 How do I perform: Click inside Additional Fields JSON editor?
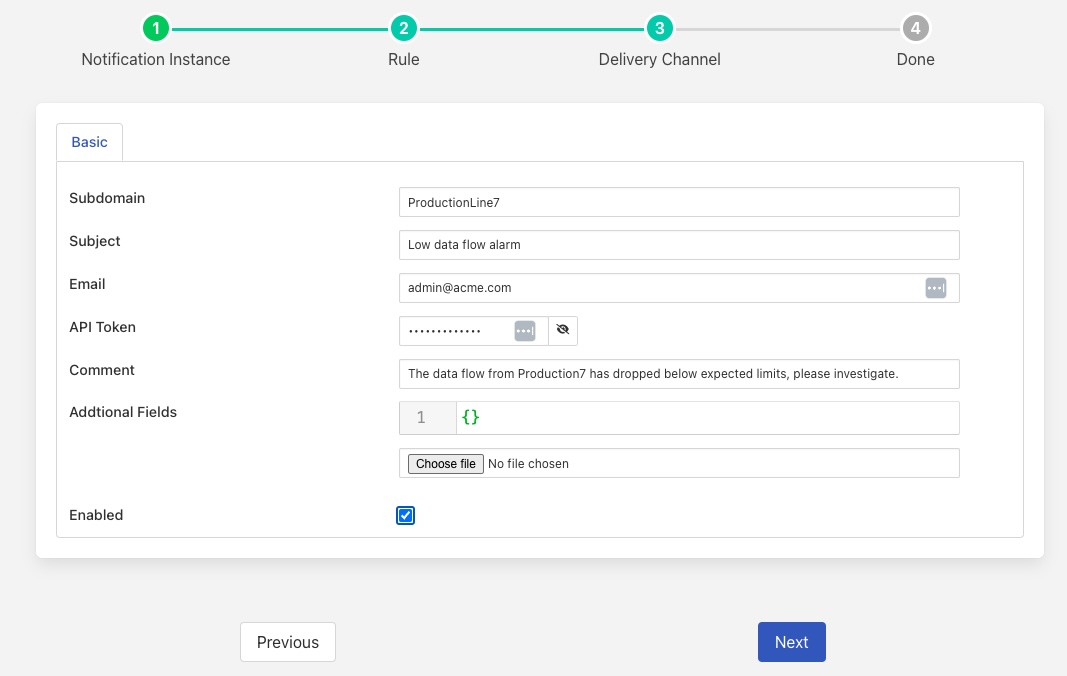pyautogui.click(x=706, y=418)
